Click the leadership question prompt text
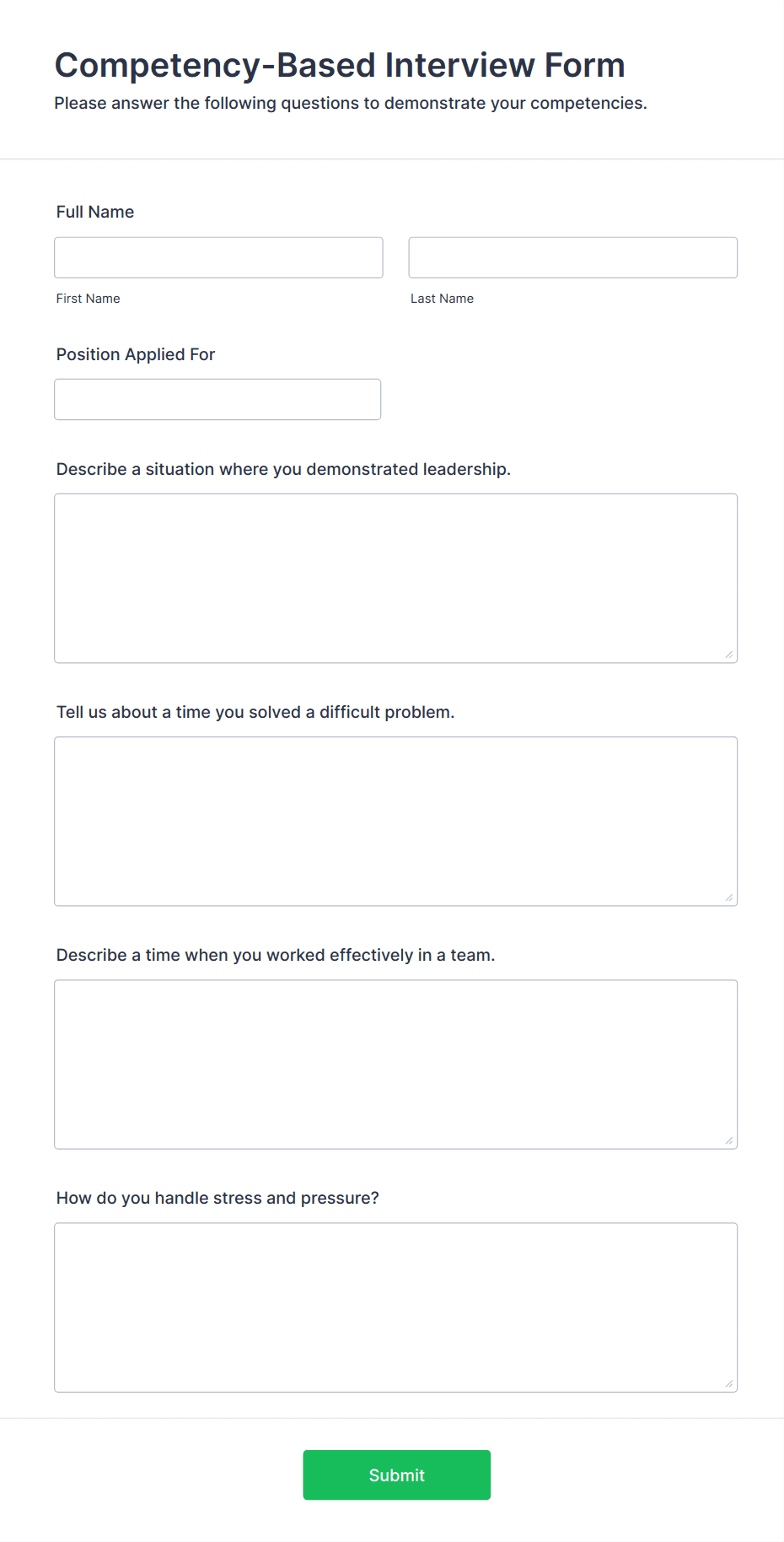 pos(283,469)
